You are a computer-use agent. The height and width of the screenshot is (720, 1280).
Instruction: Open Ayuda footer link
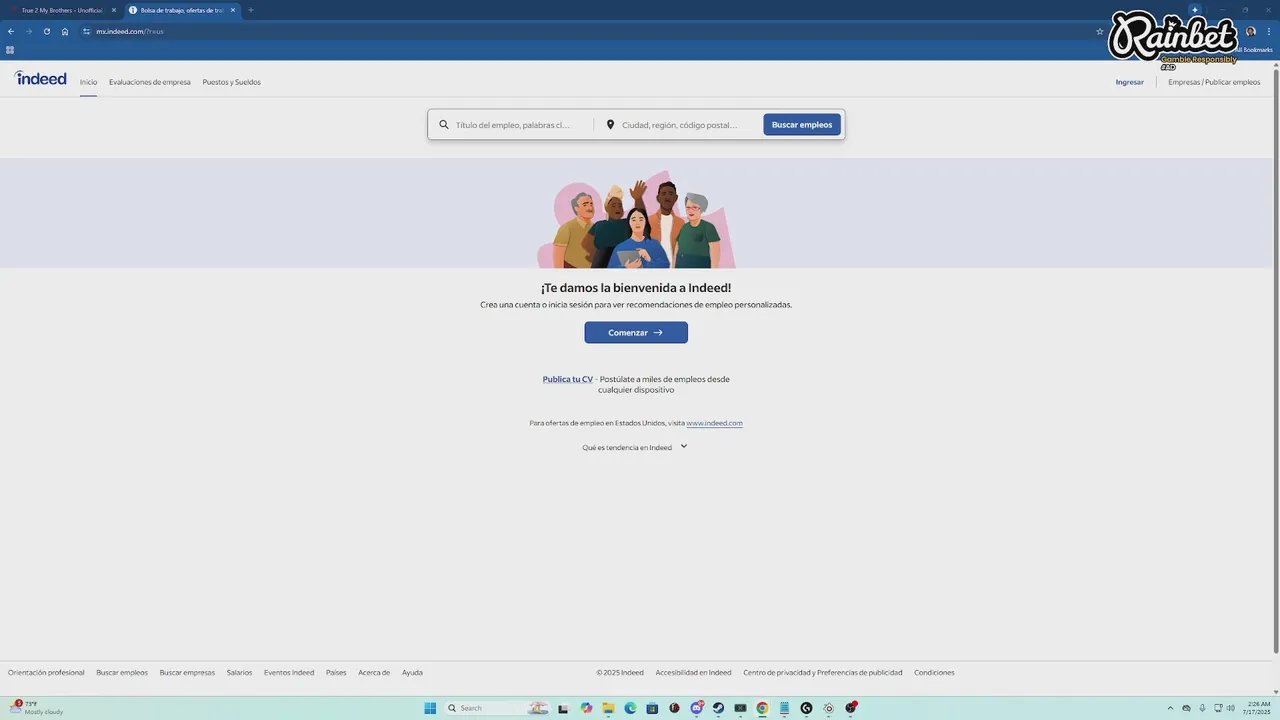pos(412,673)
